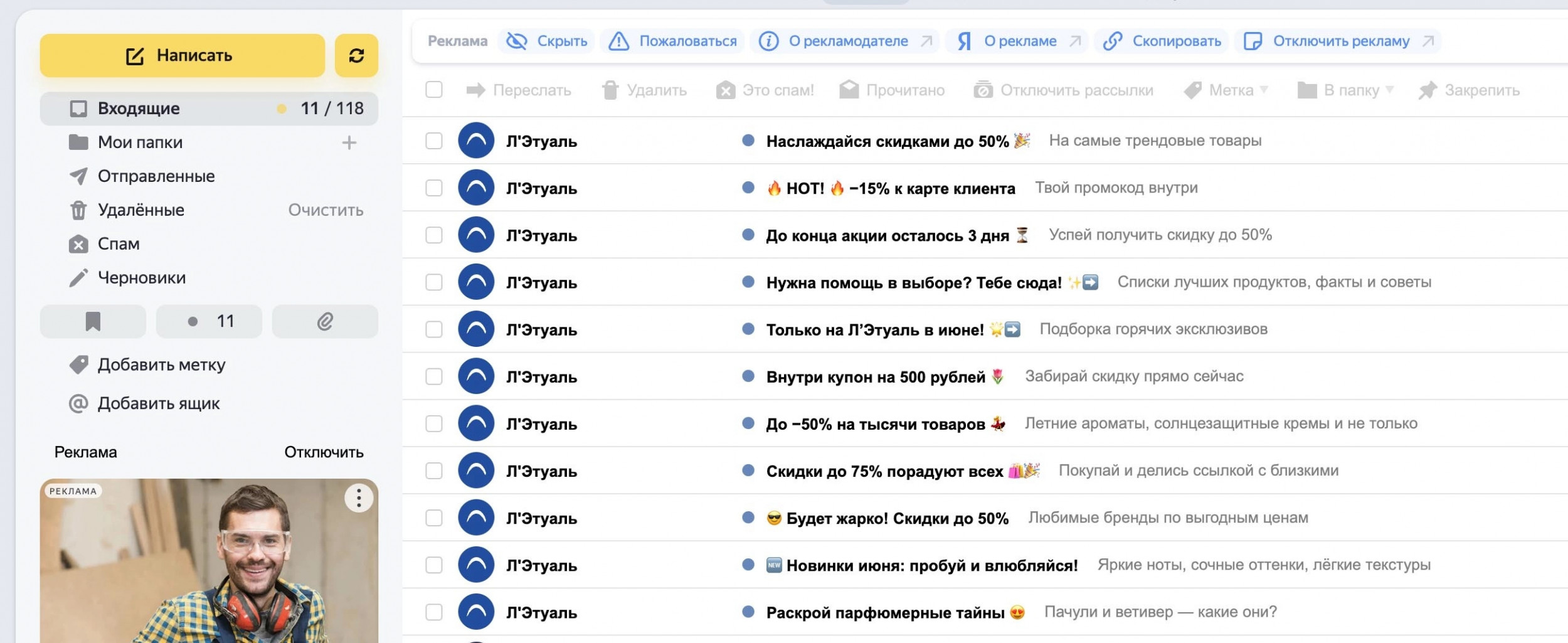Open the Входящие folder

(x=209, y=109)
